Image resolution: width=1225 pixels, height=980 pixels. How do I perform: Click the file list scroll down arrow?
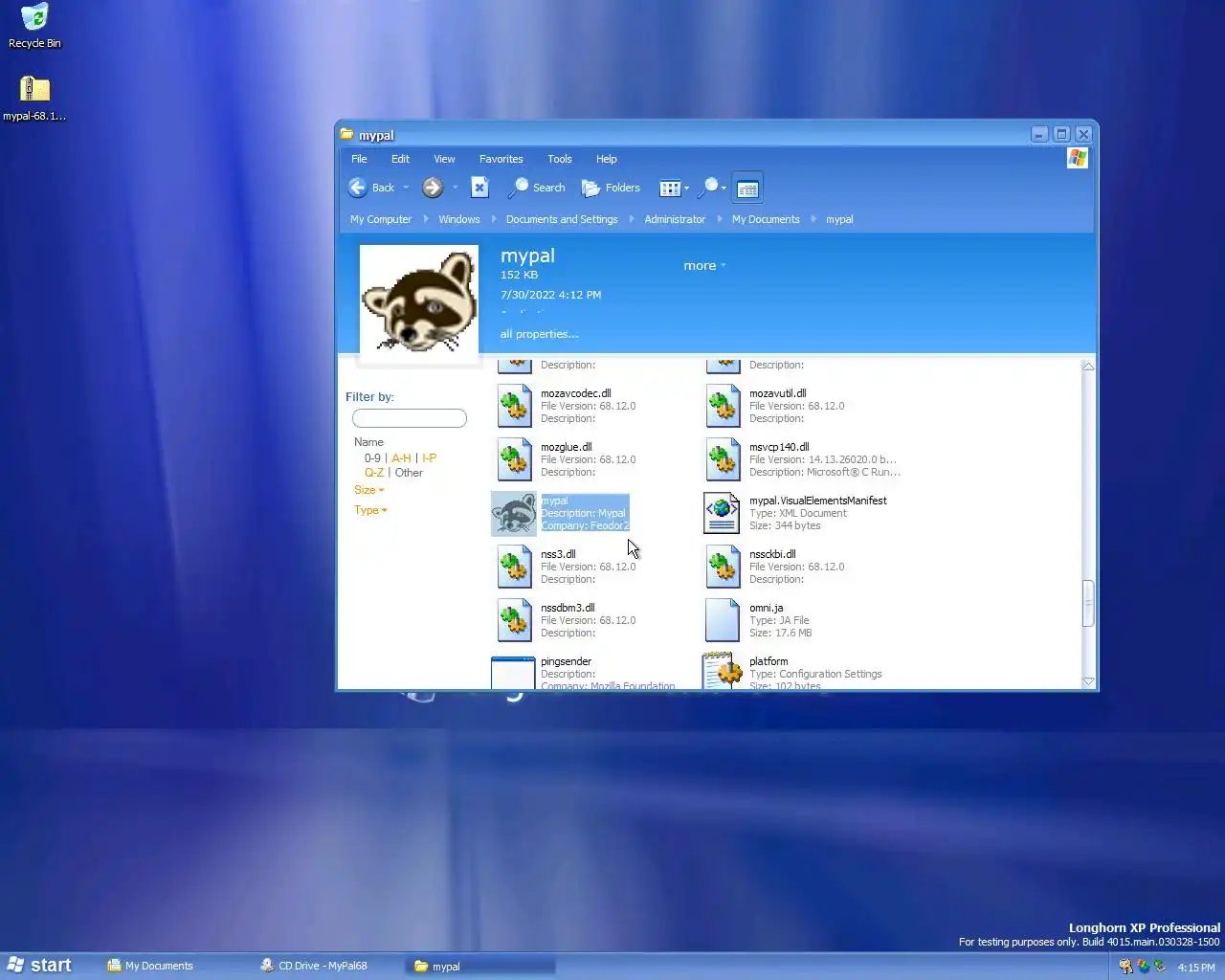(x=1088, y=681)
